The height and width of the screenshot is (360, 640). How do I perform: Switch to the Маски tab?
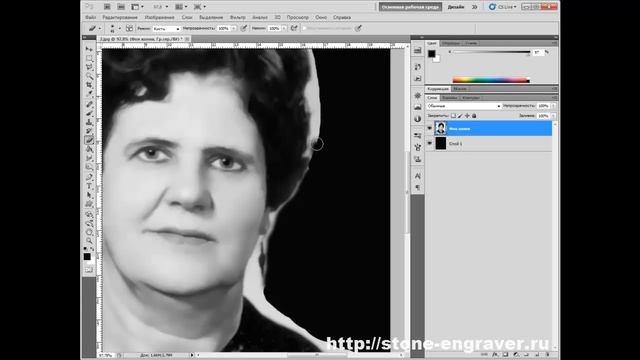(x=460, y=89)
